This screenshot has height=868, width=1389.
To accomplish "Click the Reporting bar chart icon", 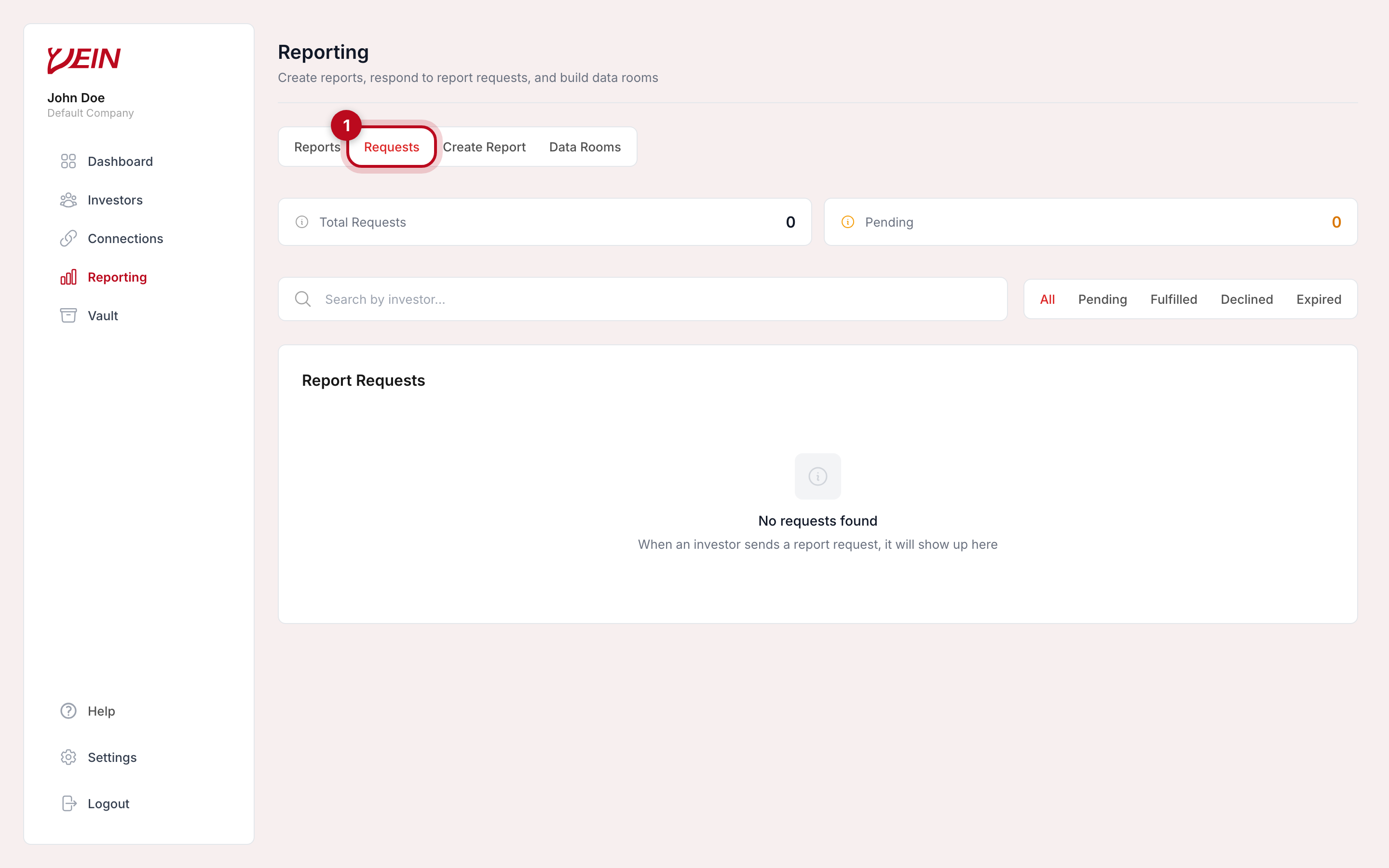I will pyautogui.click(x=68, y=277).
